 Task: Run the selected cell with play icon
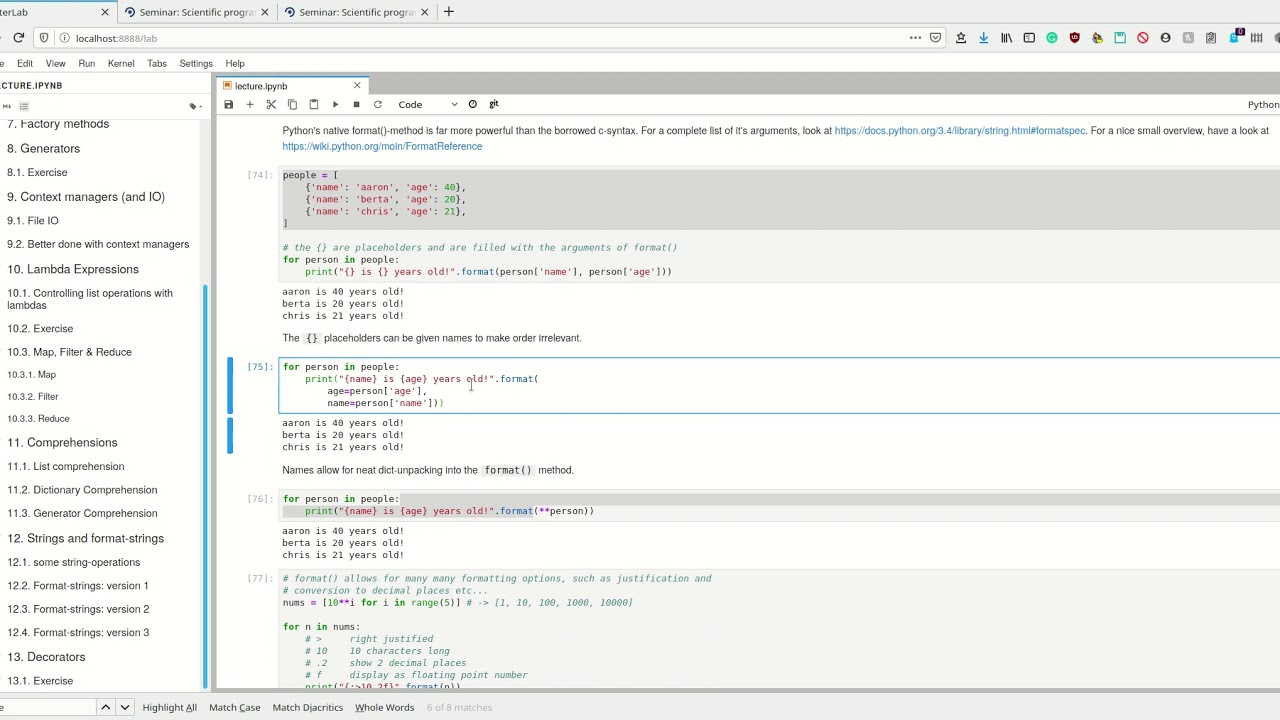(335, 104)
